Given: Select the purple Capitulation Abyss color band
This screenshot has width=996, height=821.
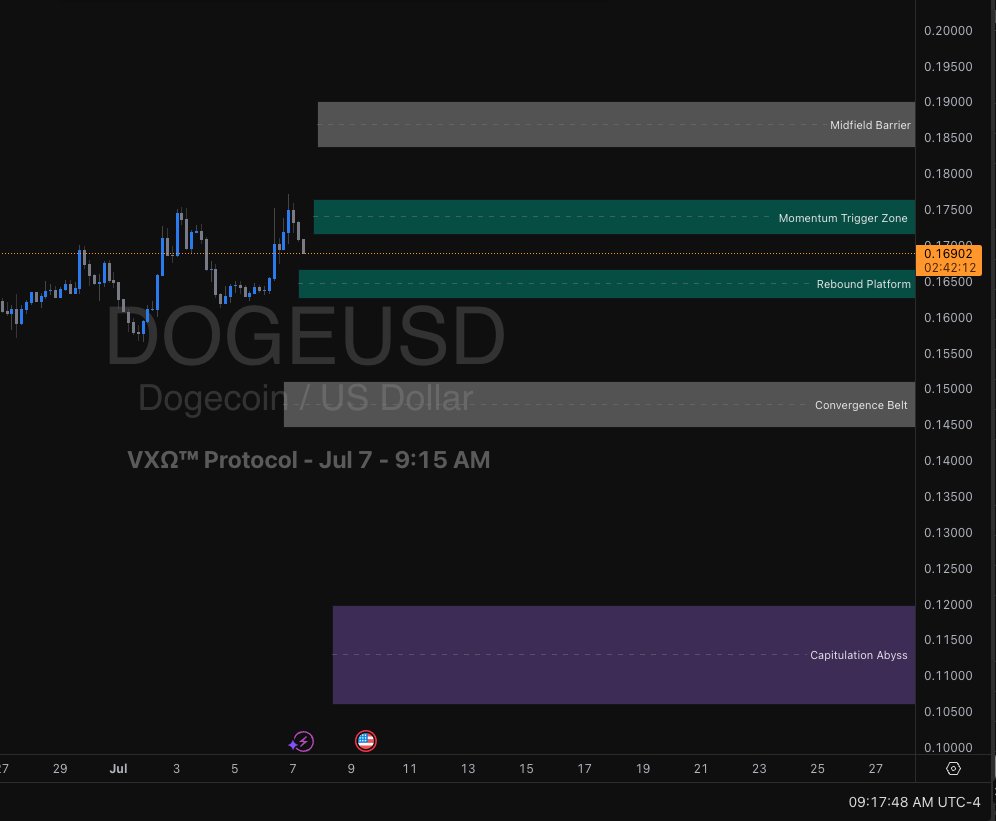Looking at the screenshot, I should (x=620, y=654).
